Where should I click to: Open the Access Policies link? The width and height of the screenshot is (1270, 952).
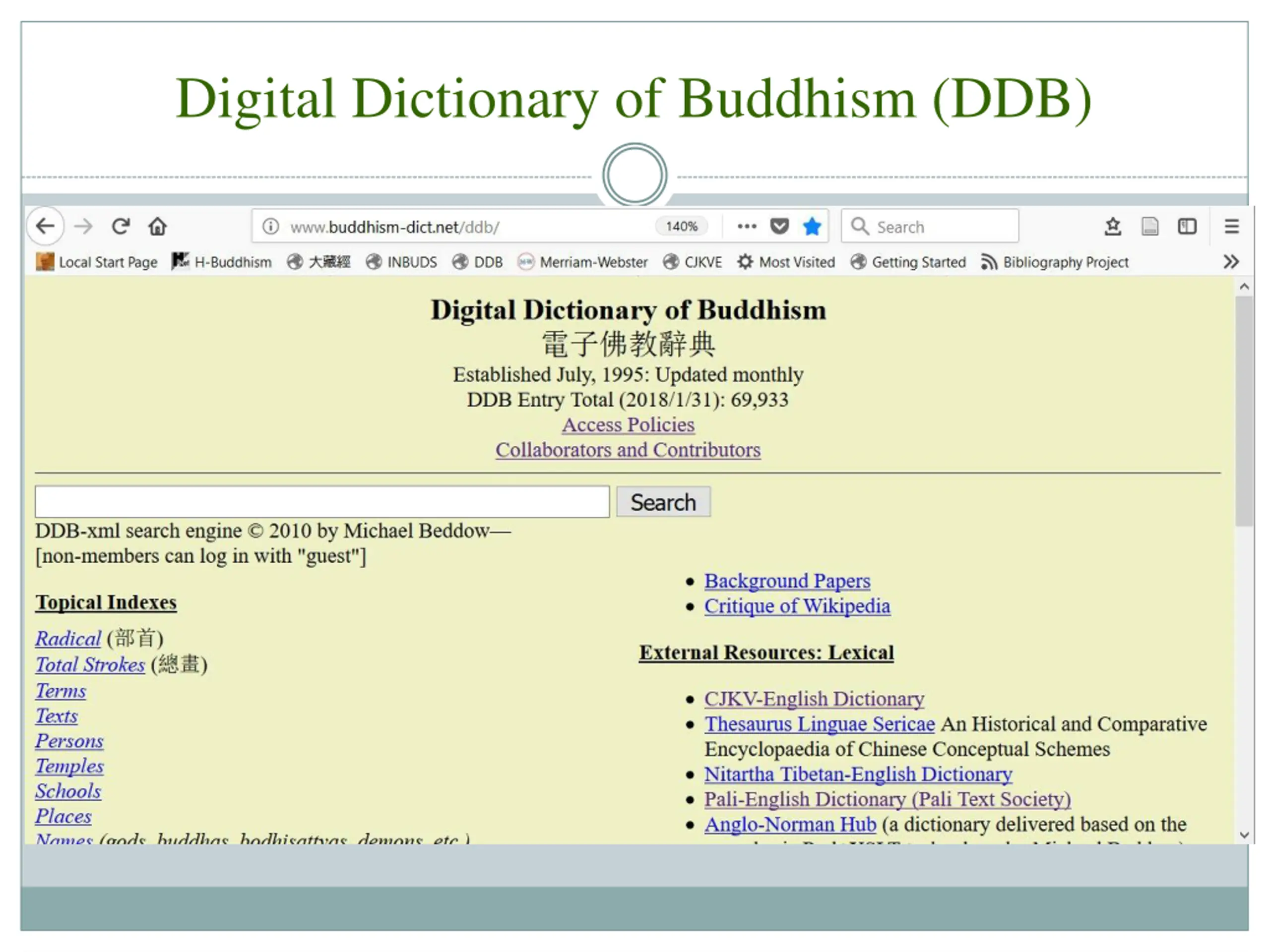(x=628, y=425)
